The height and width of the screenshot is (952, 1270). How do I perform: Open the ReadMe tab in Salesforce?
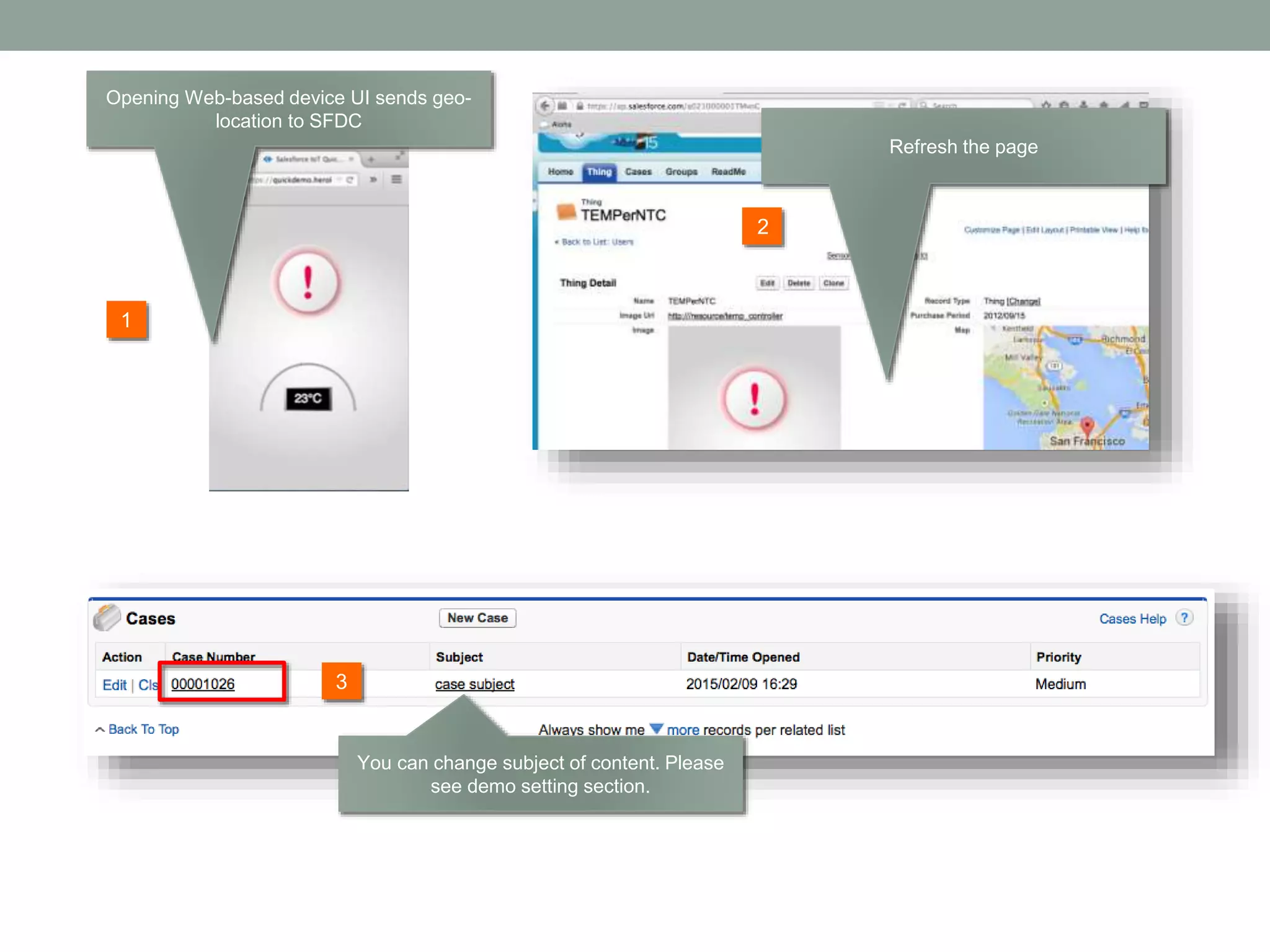coord(729,172)
